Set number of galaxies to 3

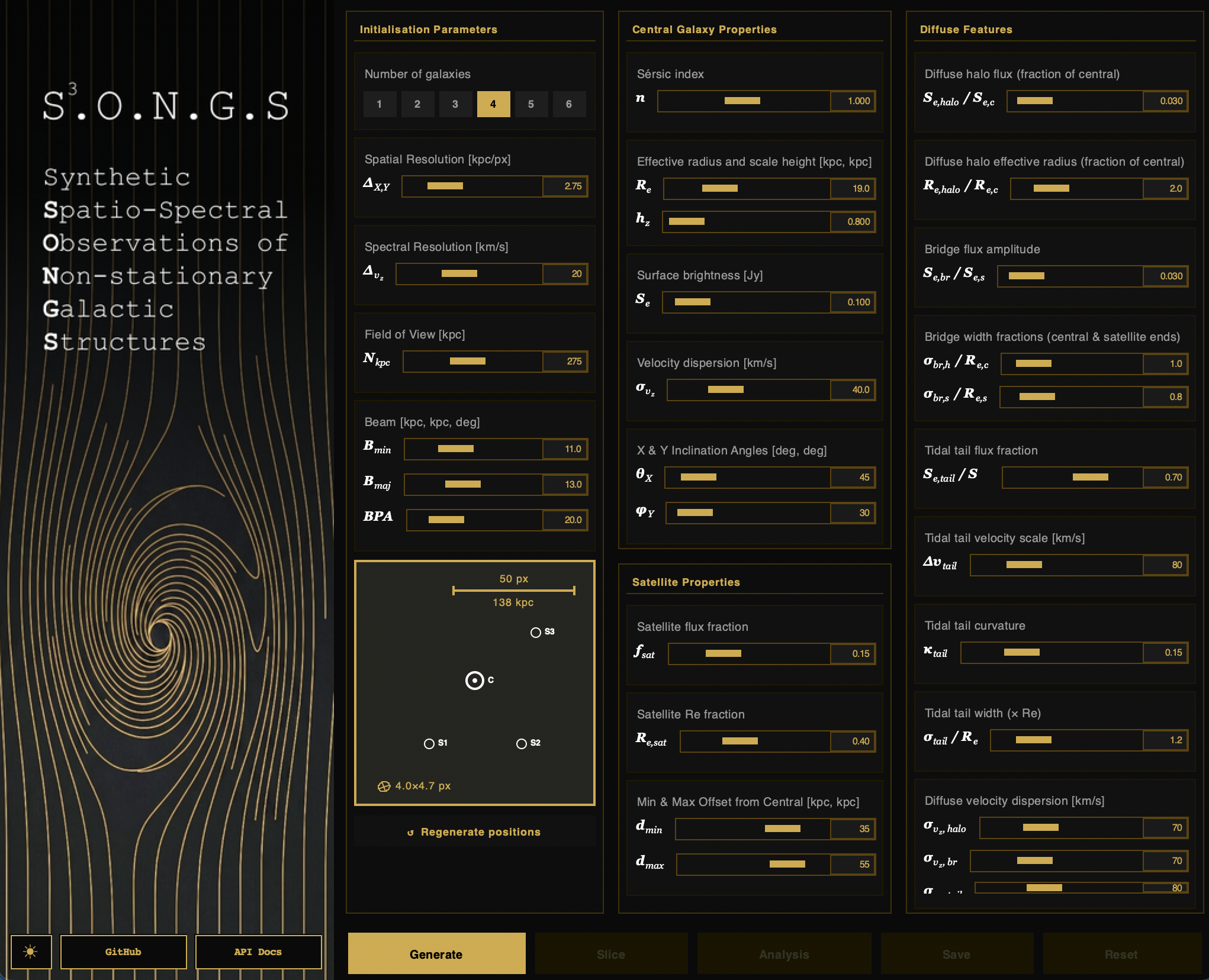point(455,104)
